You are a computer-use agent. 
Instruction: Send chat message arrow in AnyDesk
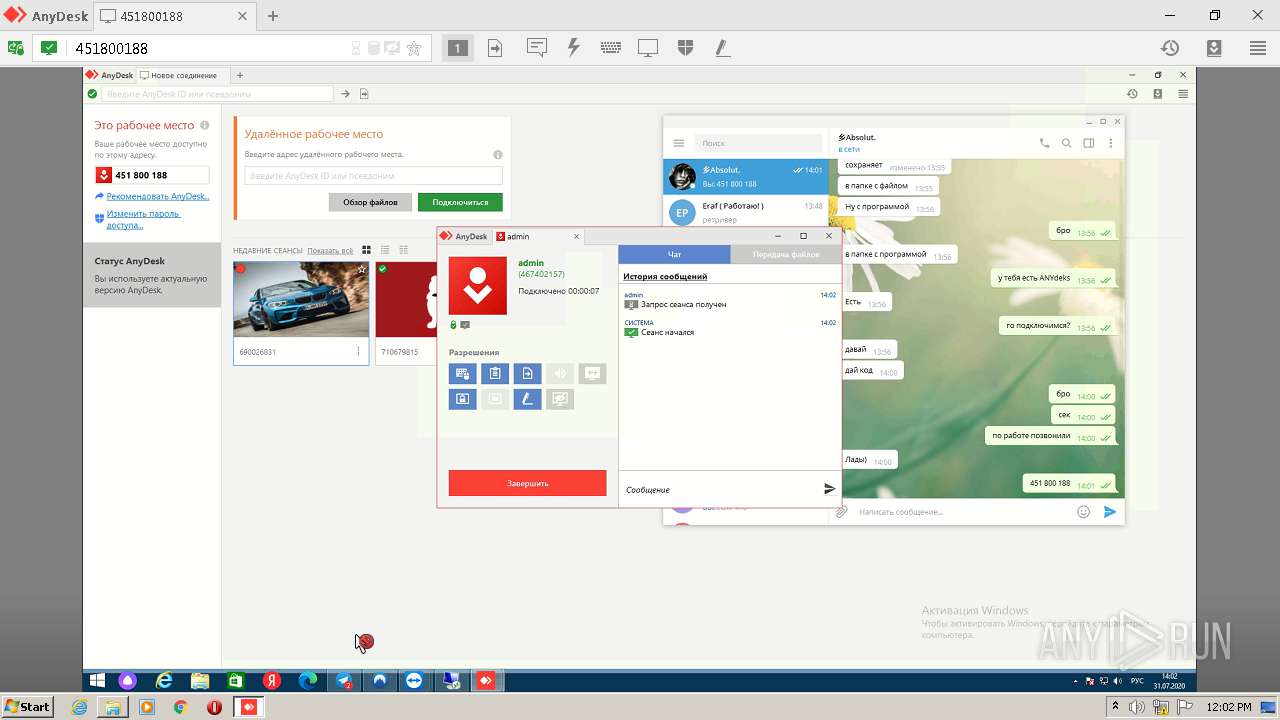[x=829, y=489]
